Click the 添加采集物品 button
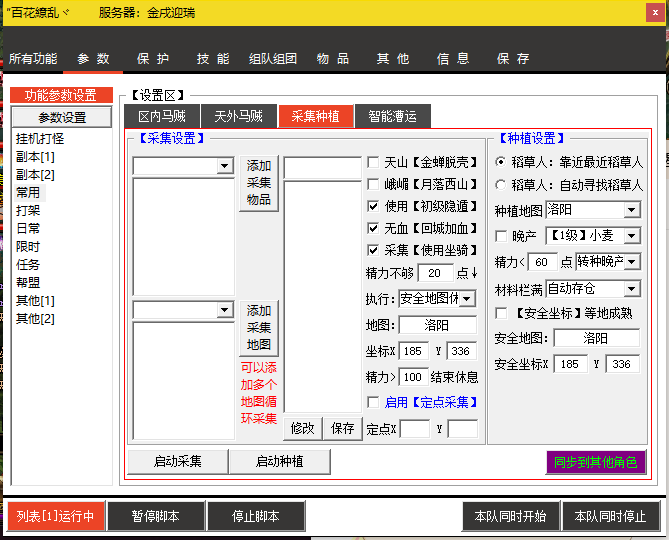The width and height of the screenshot is (669, 540). click(259, 183)
